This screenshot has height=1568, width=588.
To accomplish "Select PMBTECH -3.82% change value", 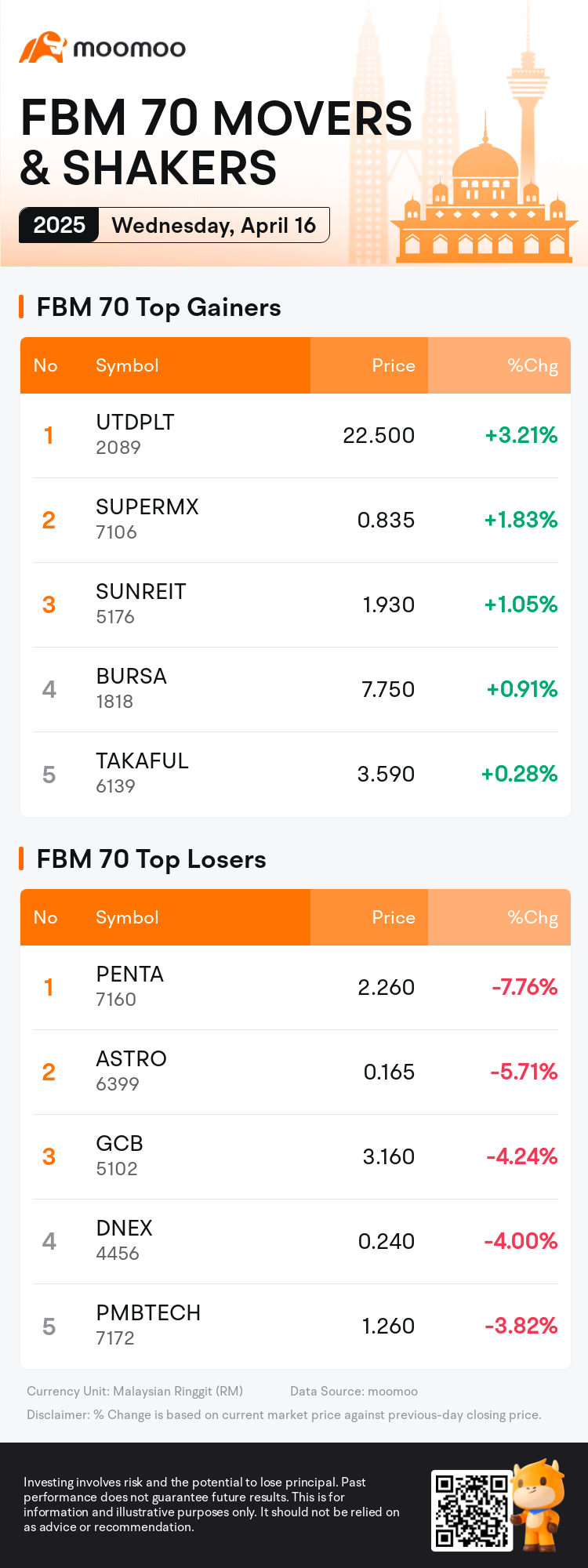I will [x=521, y=1326].
